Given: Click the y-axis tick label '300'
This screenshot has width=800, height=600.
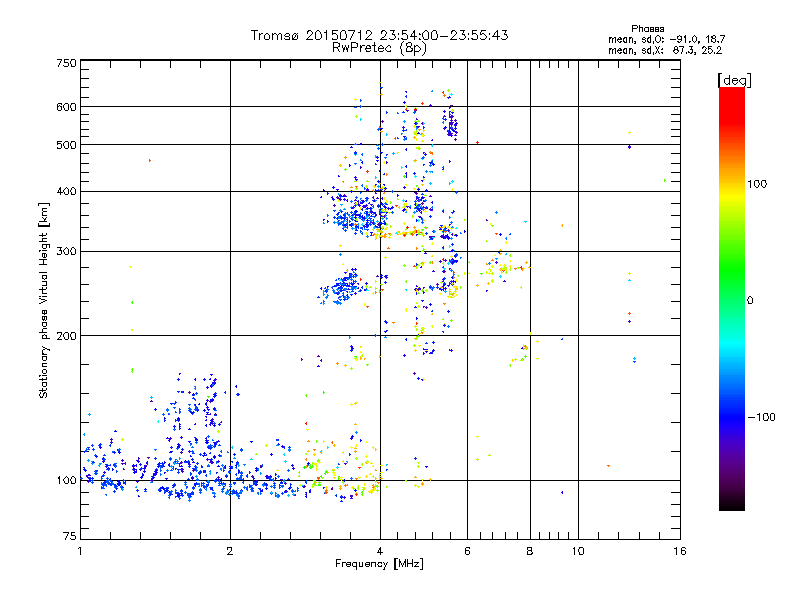Looking at the screenshot, I should pyautogui.click(x=66, y=252).
